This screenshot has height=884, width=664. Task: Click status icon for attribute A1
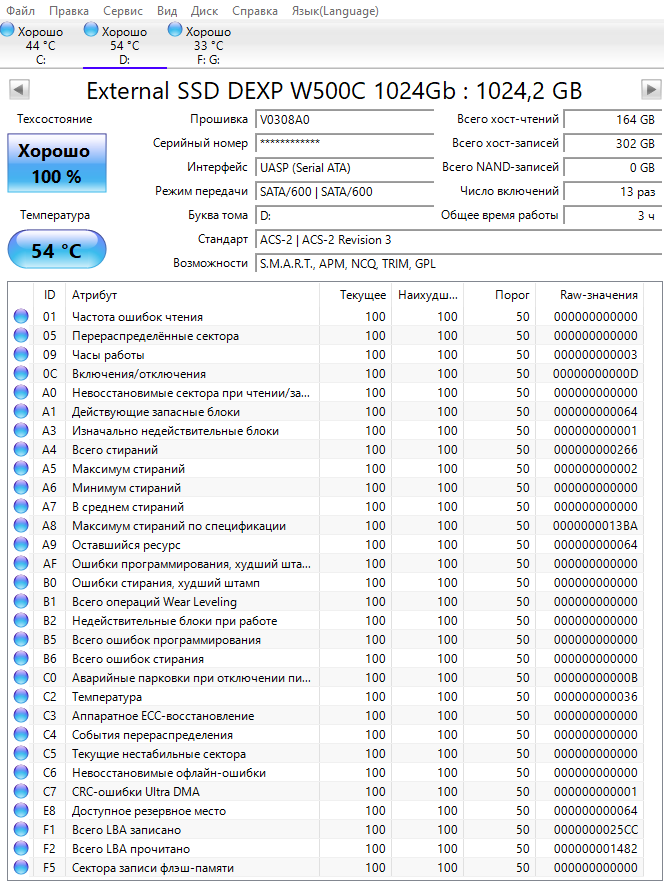coord(21,412)
